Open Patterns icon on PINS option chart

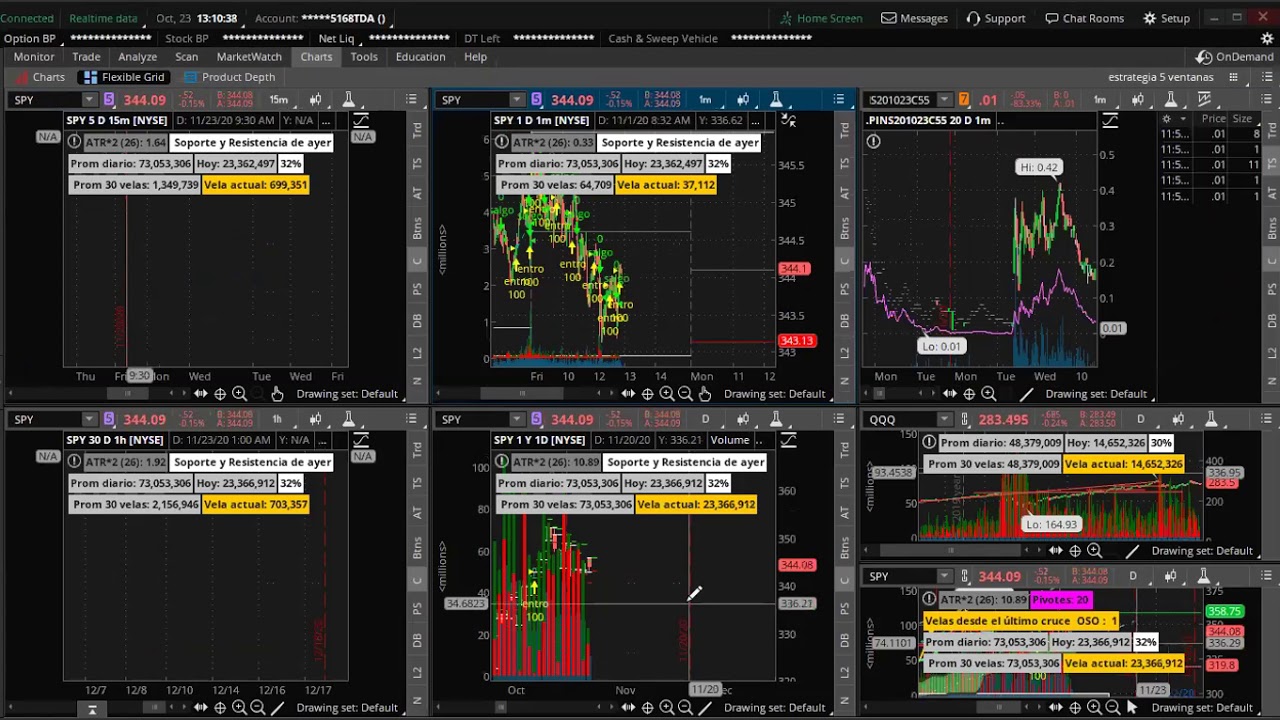pos(1204,99)
